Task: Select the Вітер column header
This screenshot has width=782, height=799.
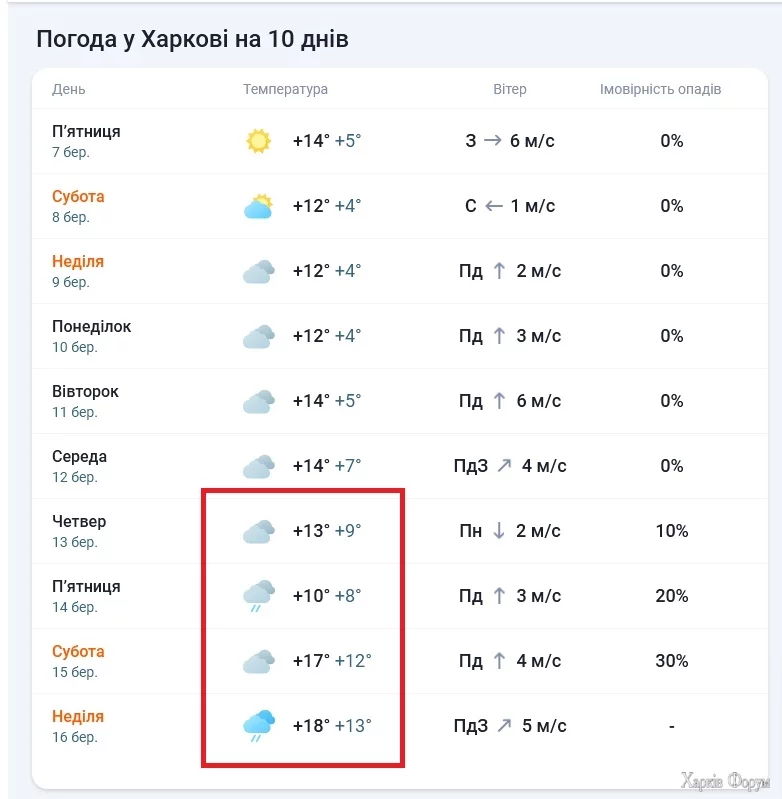Action: click(x=510, y=89)
